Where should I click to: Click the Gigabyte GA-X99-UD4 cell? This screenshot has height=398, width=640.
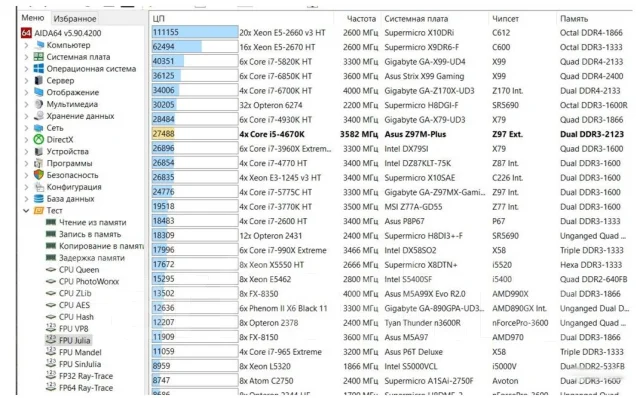(x=424, y=62)
